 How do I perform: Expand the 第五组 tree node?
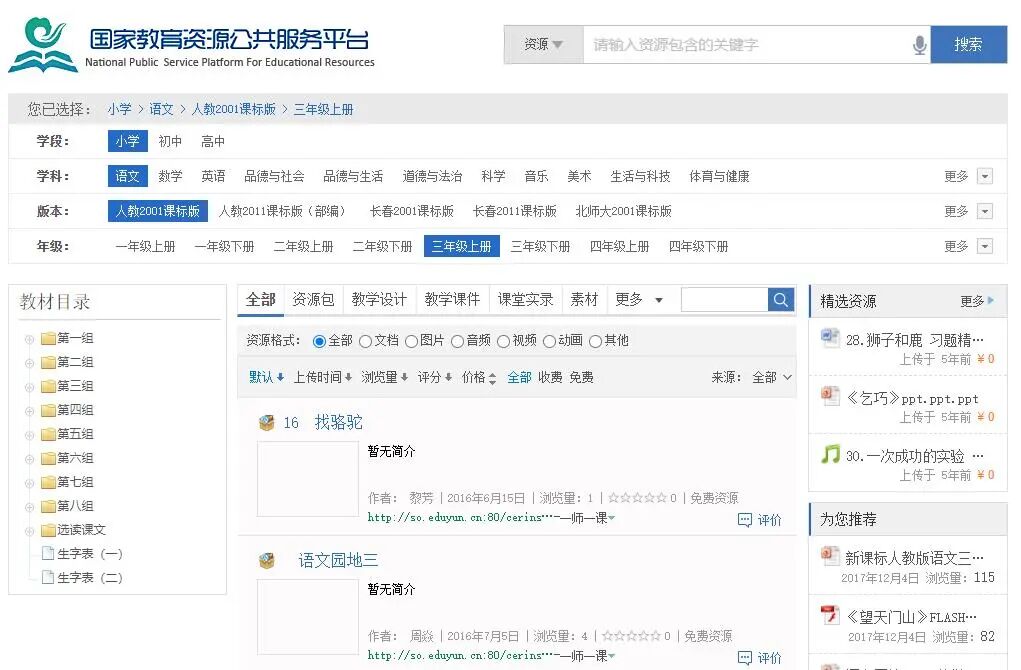(29, 435)
